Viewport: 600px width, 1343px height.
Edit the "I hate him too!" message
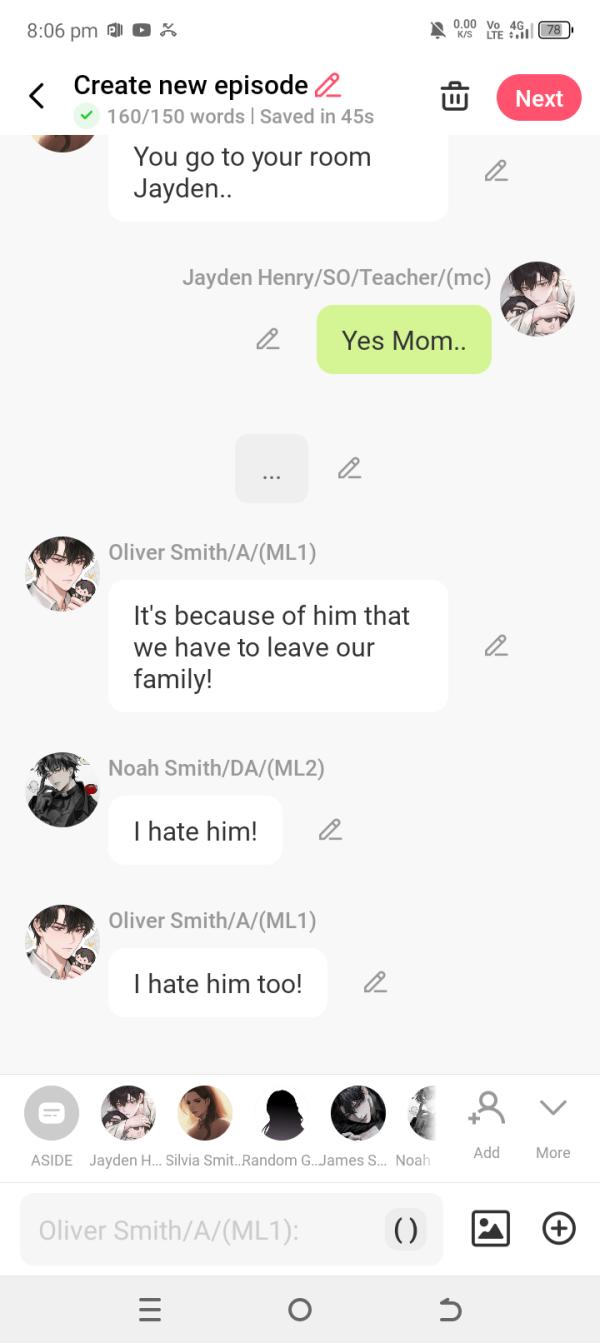375,983
